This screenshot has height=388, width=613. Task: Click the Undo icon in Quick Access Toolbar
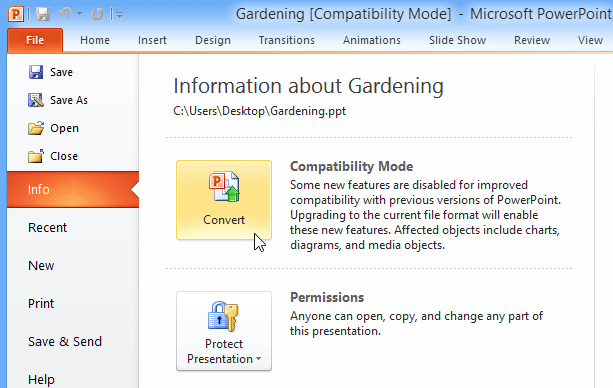click(65, 14)
